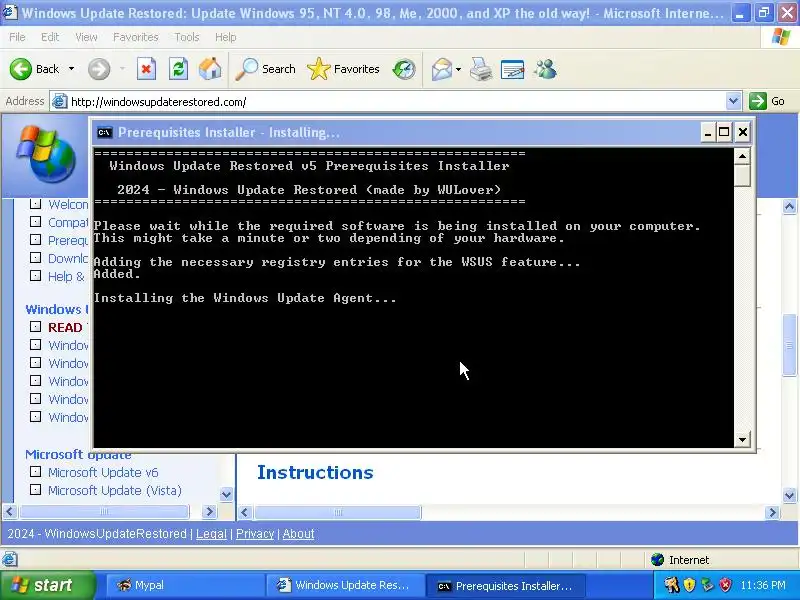
Task: Click the Refresh page icon
Action: pos(178,69)
